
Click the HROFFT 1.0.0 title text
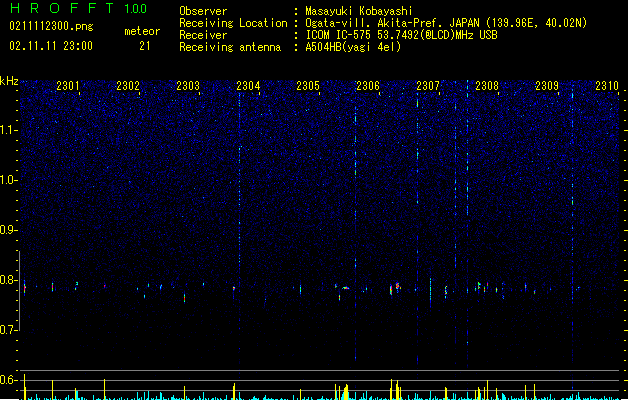[79, 8]
